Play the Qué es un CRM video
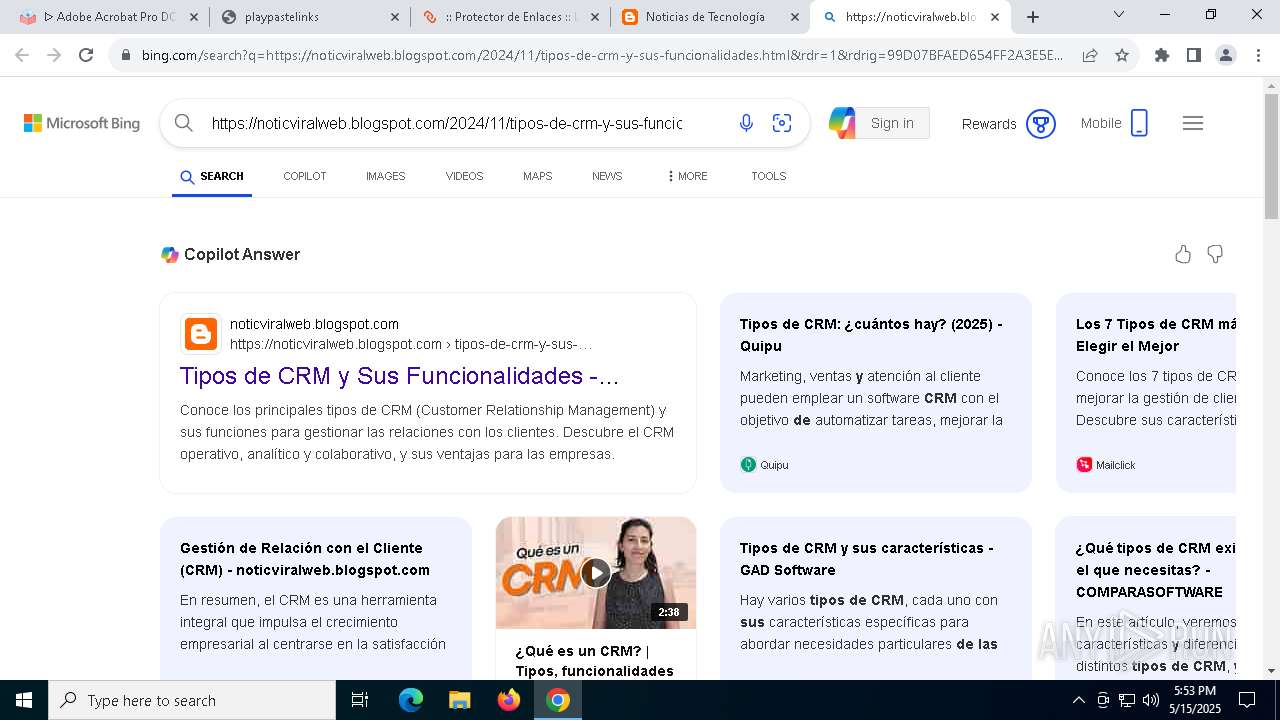The width and height of the screenshot is (1280, 720). (x=596, y=573)
